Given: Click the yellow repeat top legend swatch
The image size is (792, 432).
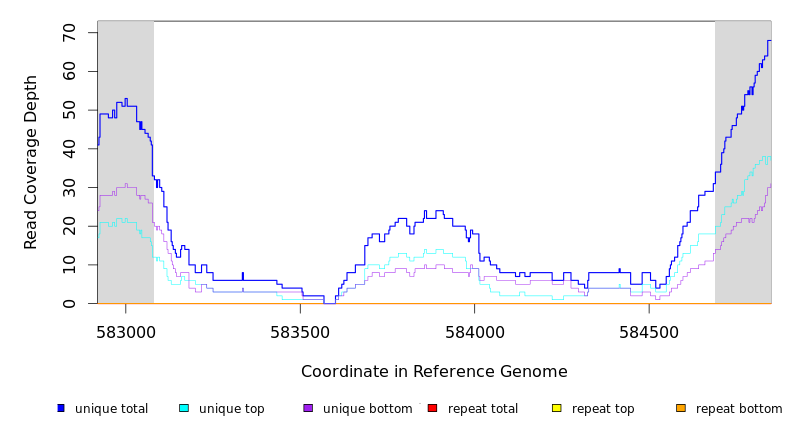Looking at the screenshot, I should point(557,408).
